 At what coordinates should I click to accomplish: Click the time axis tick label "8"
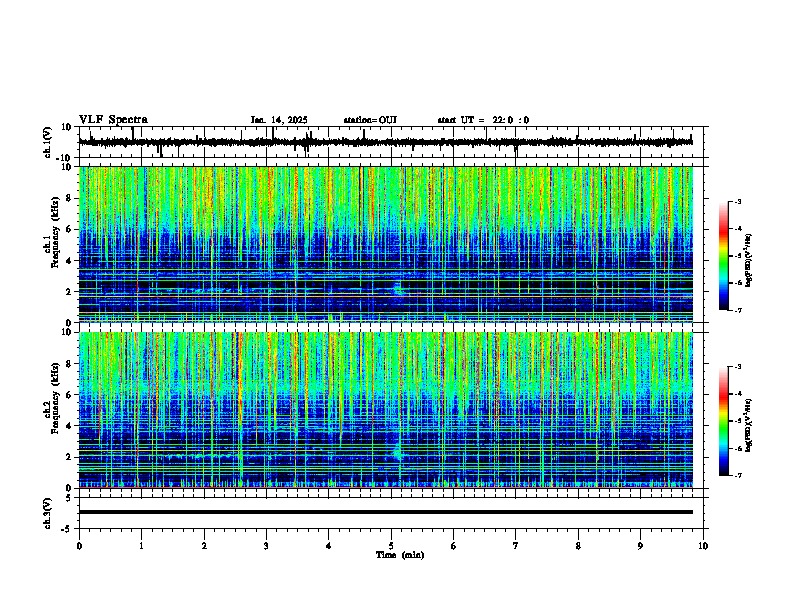click(578, 546)
